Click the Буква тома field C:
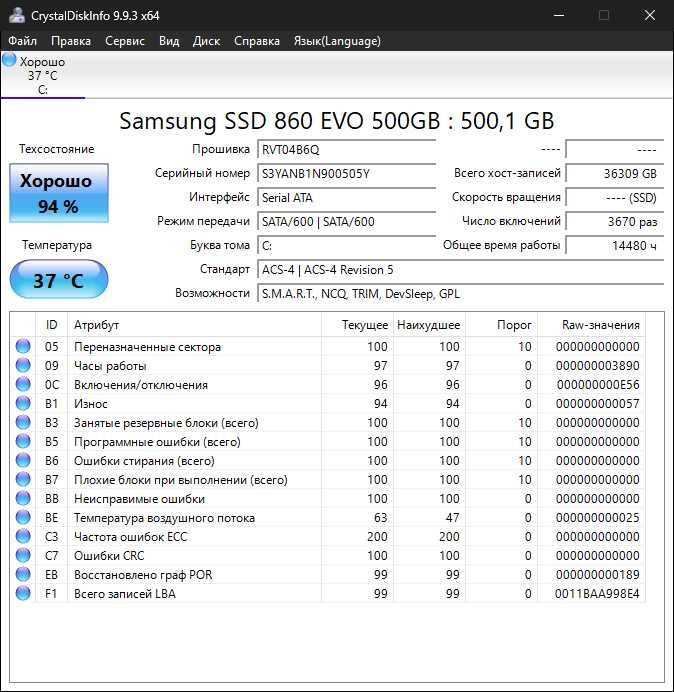Image resolution: width=674 pixels, height=692 pixels. click(x=346, y=245)
